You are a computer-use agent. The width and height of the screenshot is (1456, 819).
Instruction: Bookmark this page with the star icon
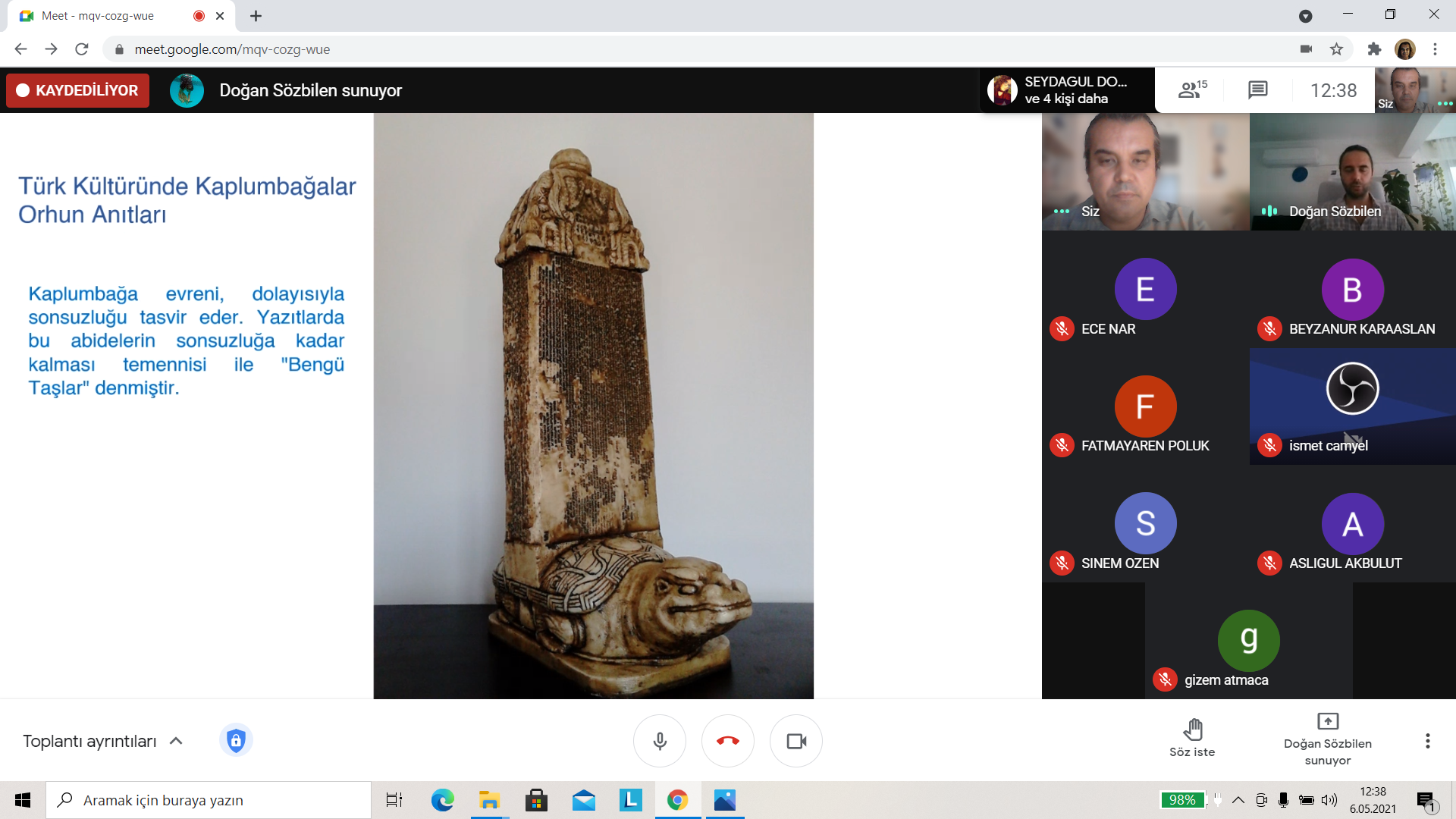(1336, 49)
